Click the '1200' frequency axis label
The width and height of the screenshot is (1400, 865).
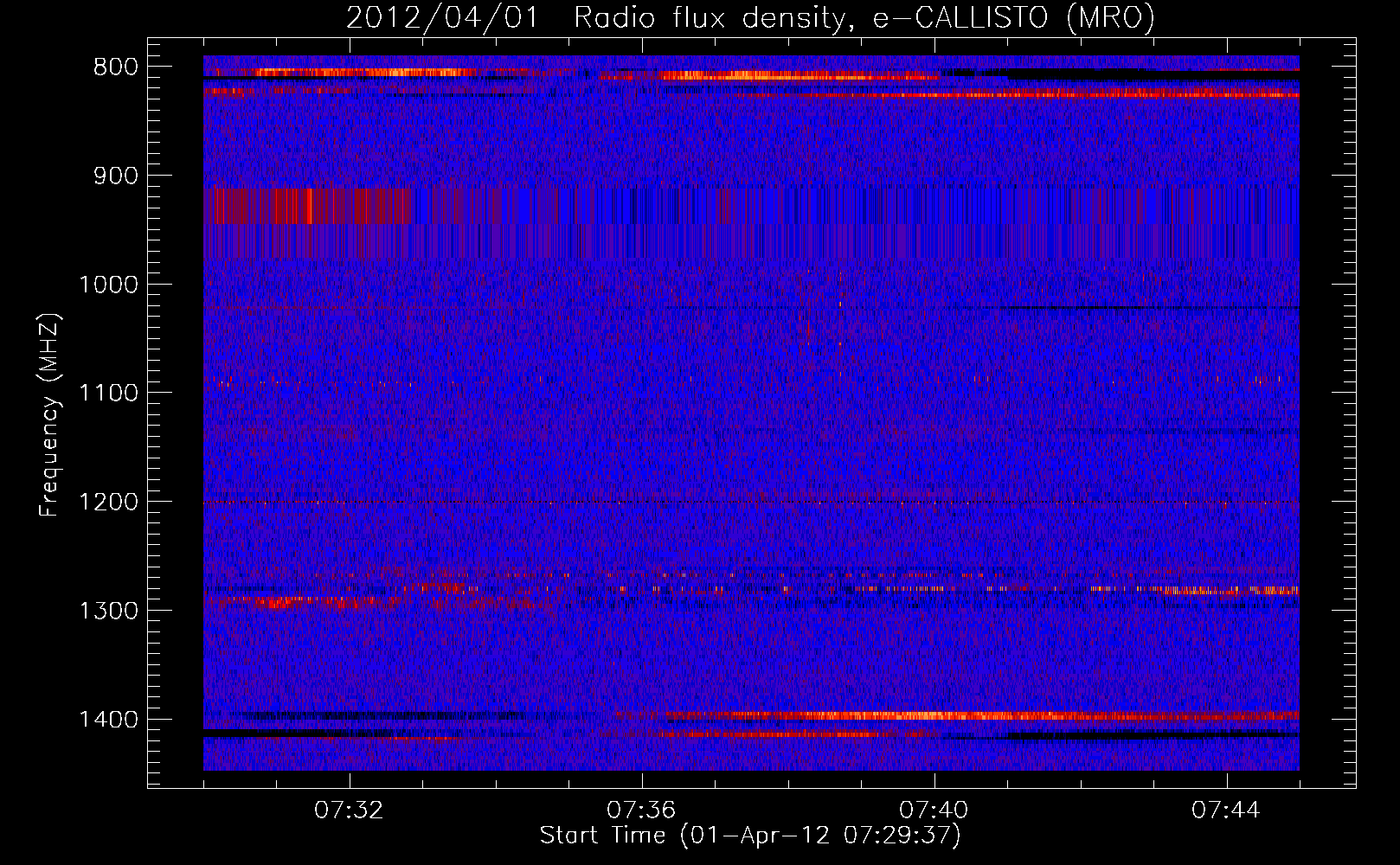pos(108,503)
